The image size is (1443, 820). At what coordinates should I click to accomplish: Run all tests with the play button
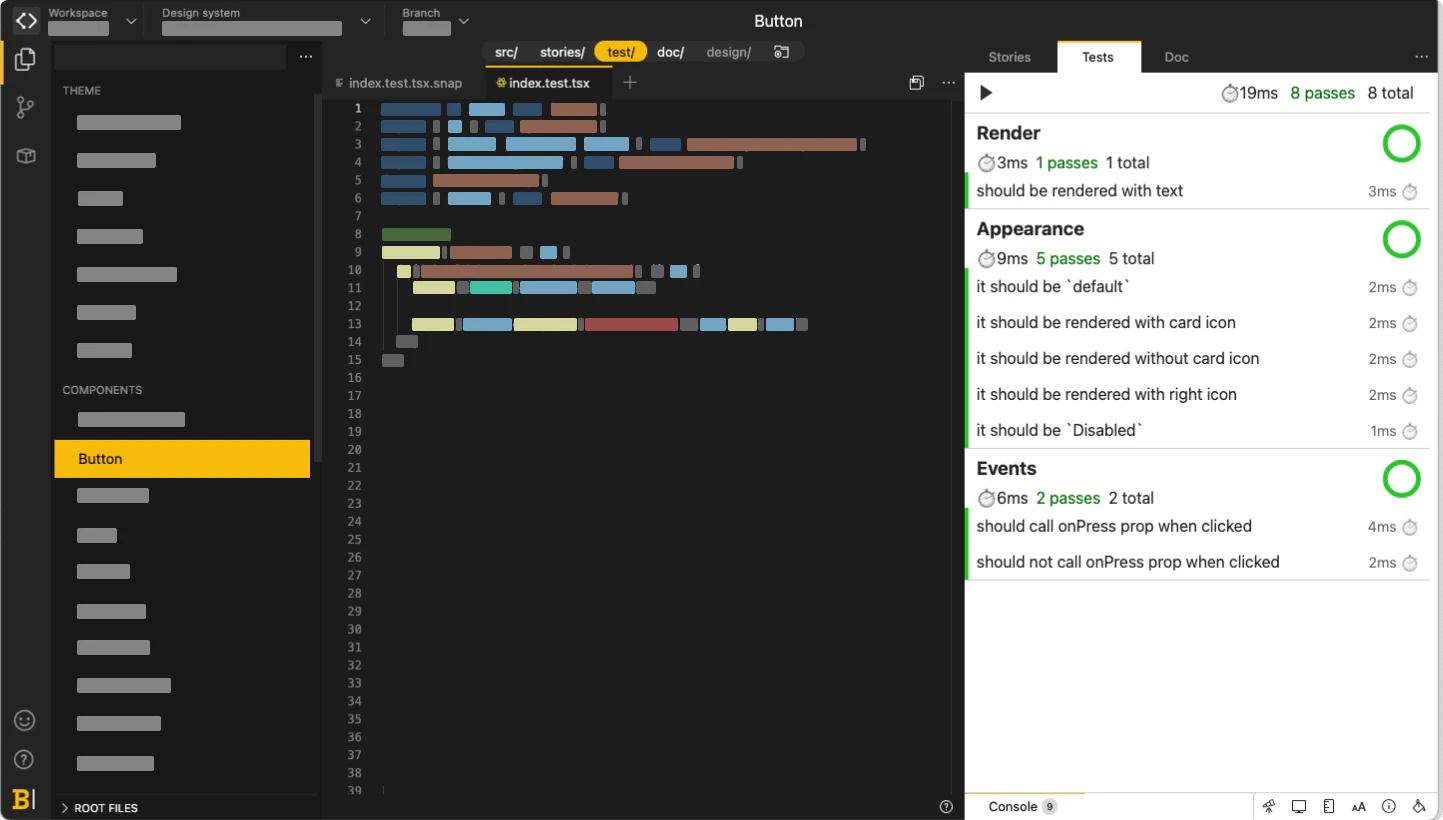[x=986, y=92]
